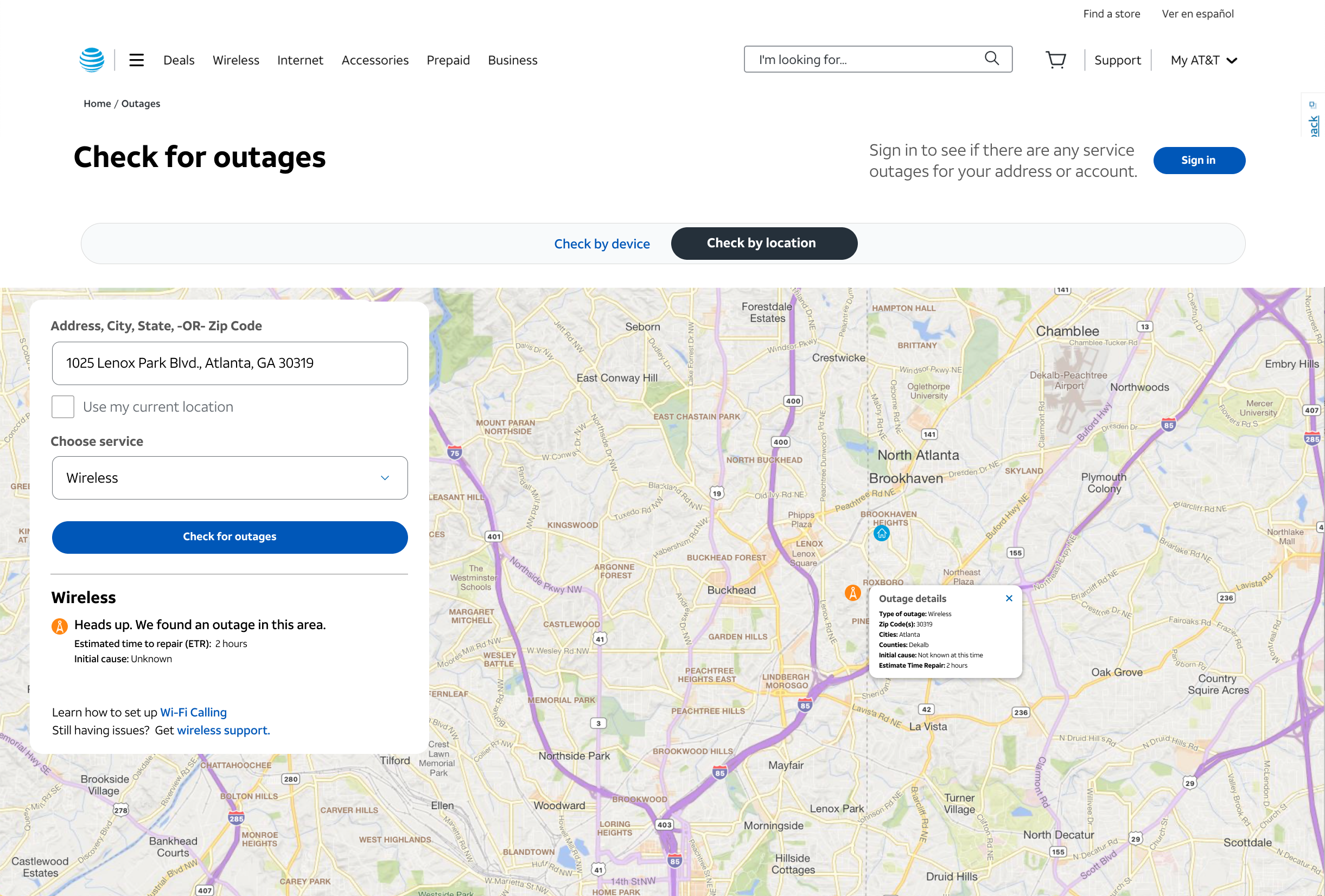Image resolution: width=1325 pixels, height=896 pixels.
Task: Click 'Type of outage: Wireless' in popup
Action: (x=915, y=614)
